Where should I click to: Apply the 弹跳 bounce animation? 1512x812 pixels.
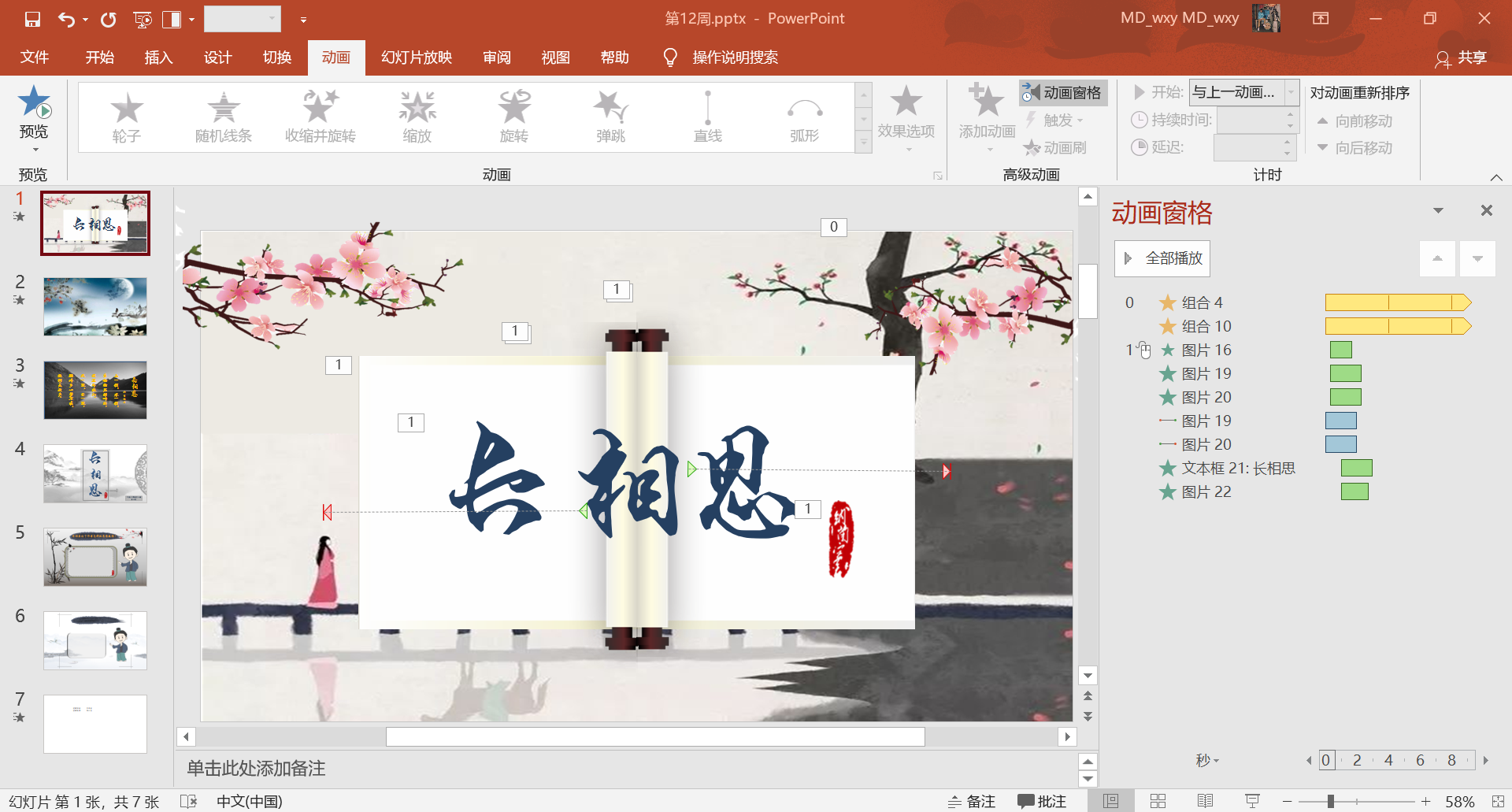pyautogui.click(x=611, y=118)
